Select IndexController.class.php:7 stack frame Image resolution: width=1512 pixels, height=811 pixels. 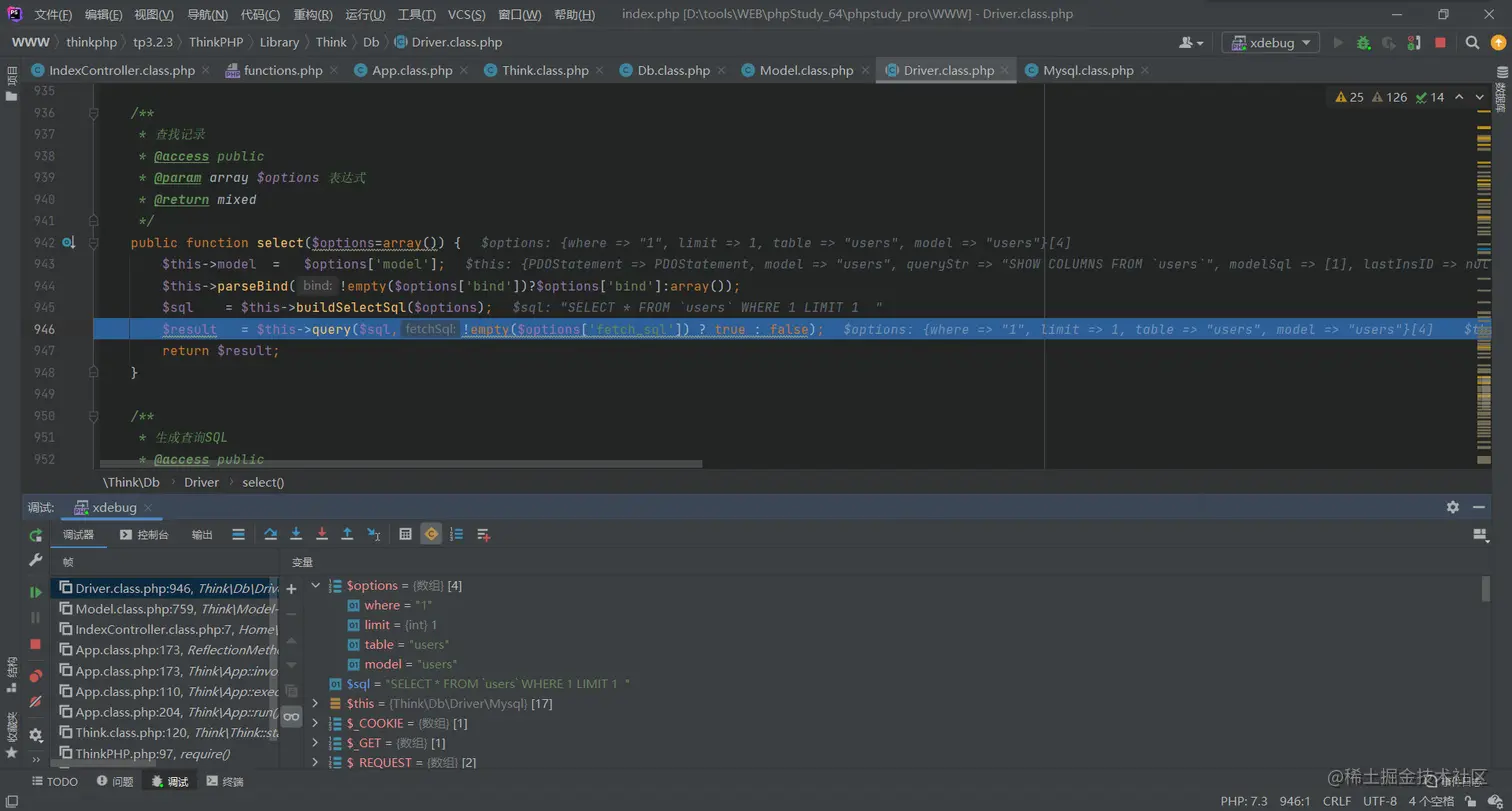pos(164,629)
